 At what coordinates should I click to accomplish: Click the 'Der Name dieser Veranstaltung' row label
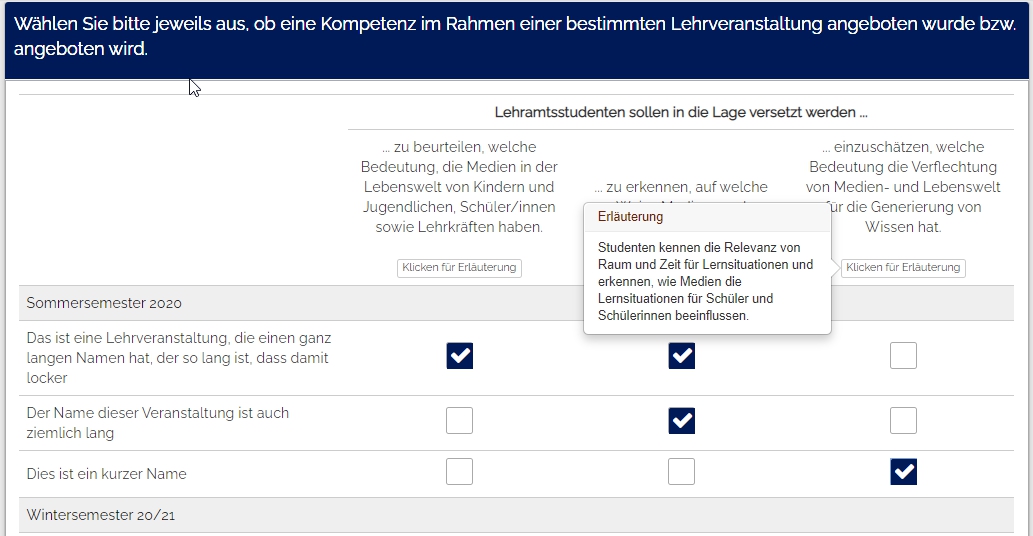(x=157, y=423)
